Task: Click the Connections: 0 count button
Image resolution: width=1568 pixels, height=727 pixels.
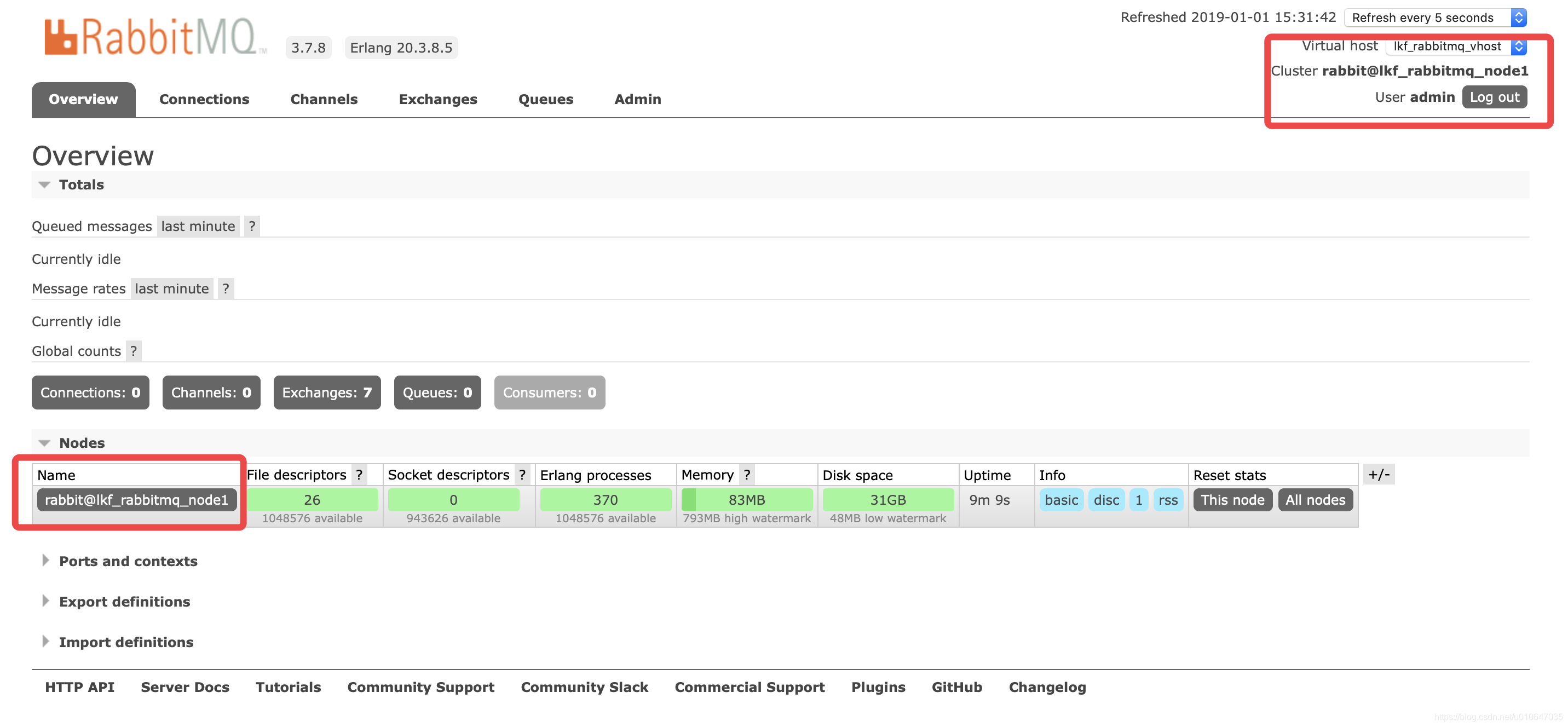Action: [x=90, y=393]
